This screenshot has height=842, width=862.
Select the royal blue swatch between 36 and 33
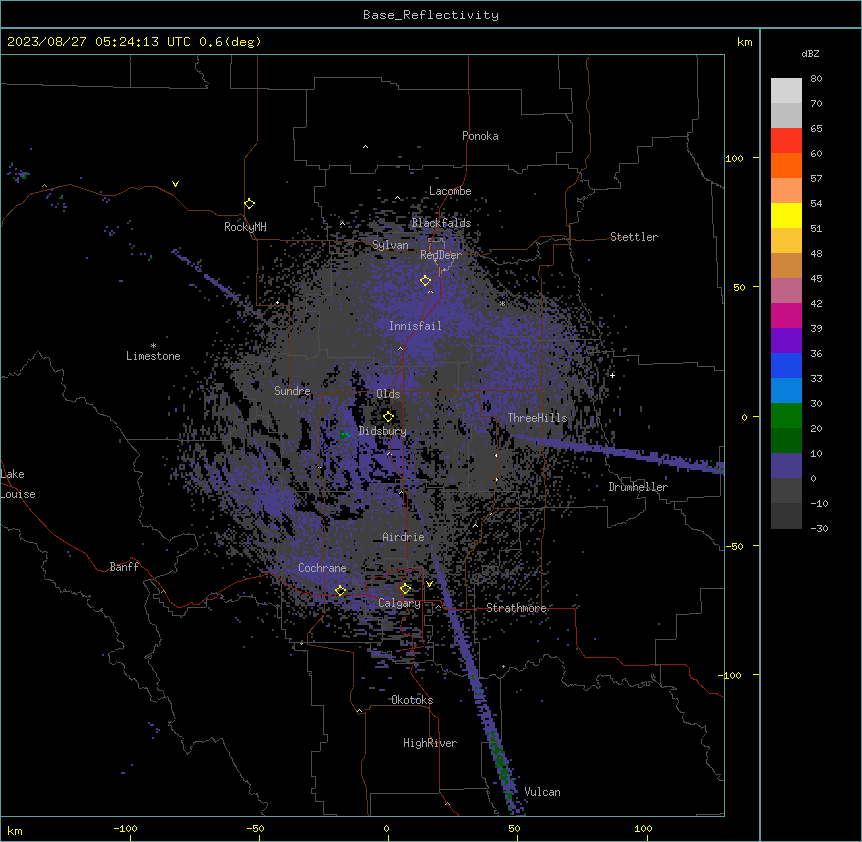[x=786, y=366]
